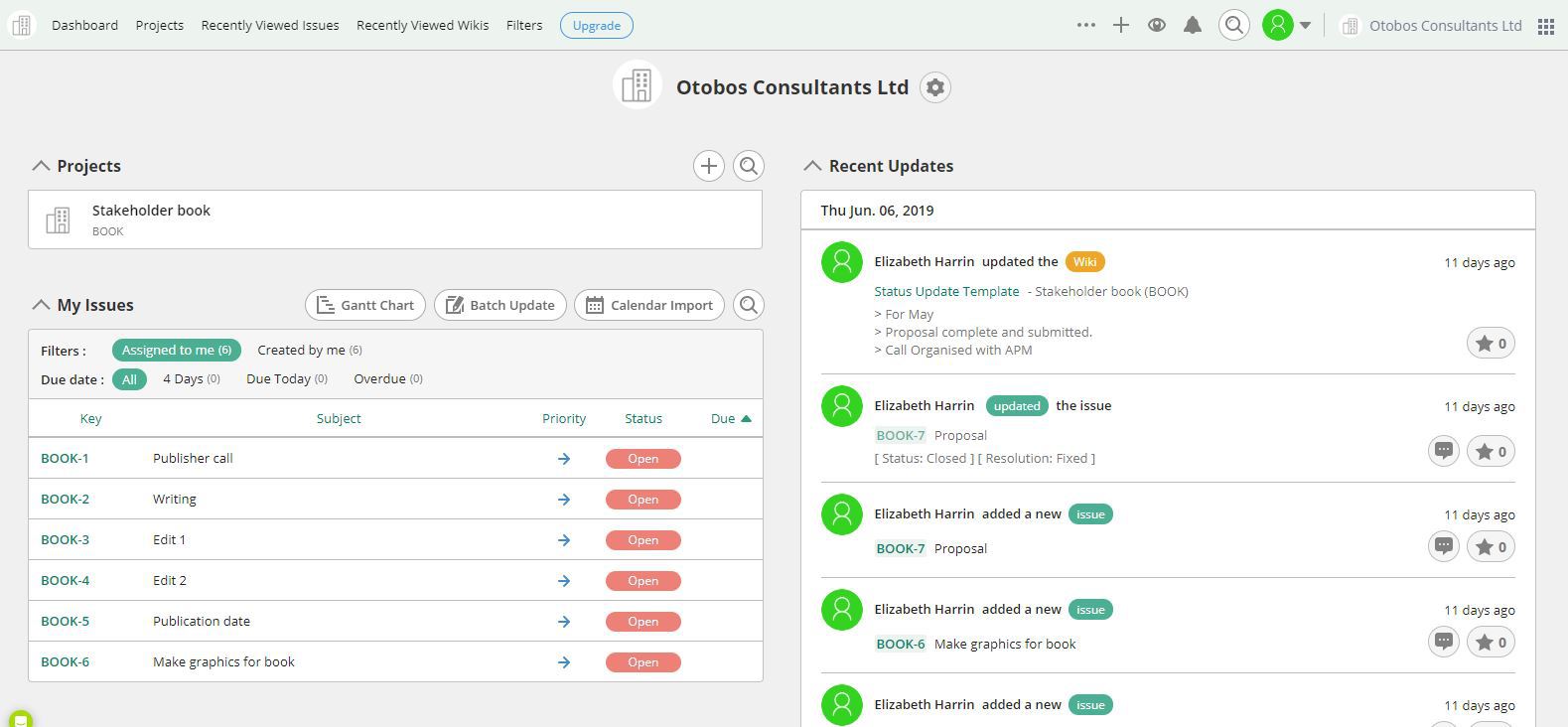1568x727 pixels.
Task: Open issue BOOK-5
Action: pyautogui.click(x=65, y=622)
